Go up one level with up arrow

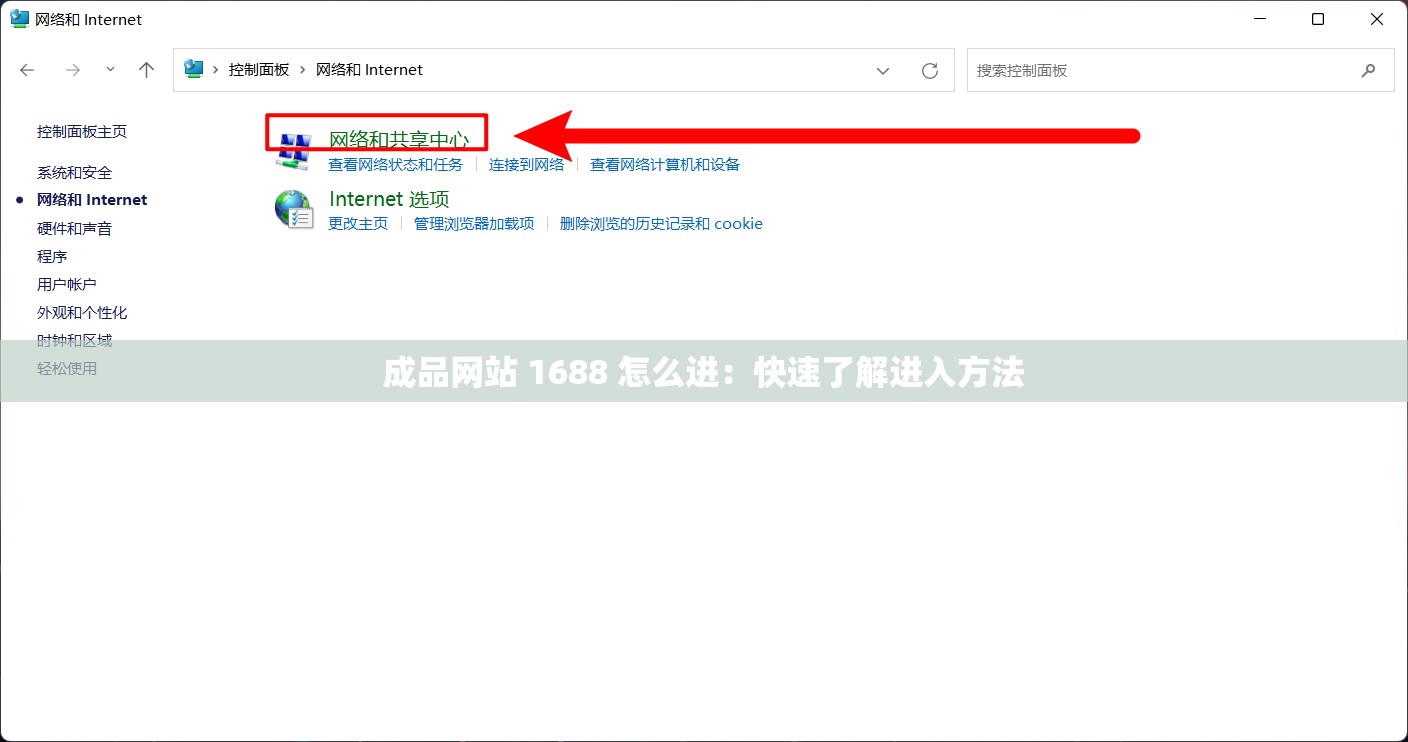(x=147, y=70)
